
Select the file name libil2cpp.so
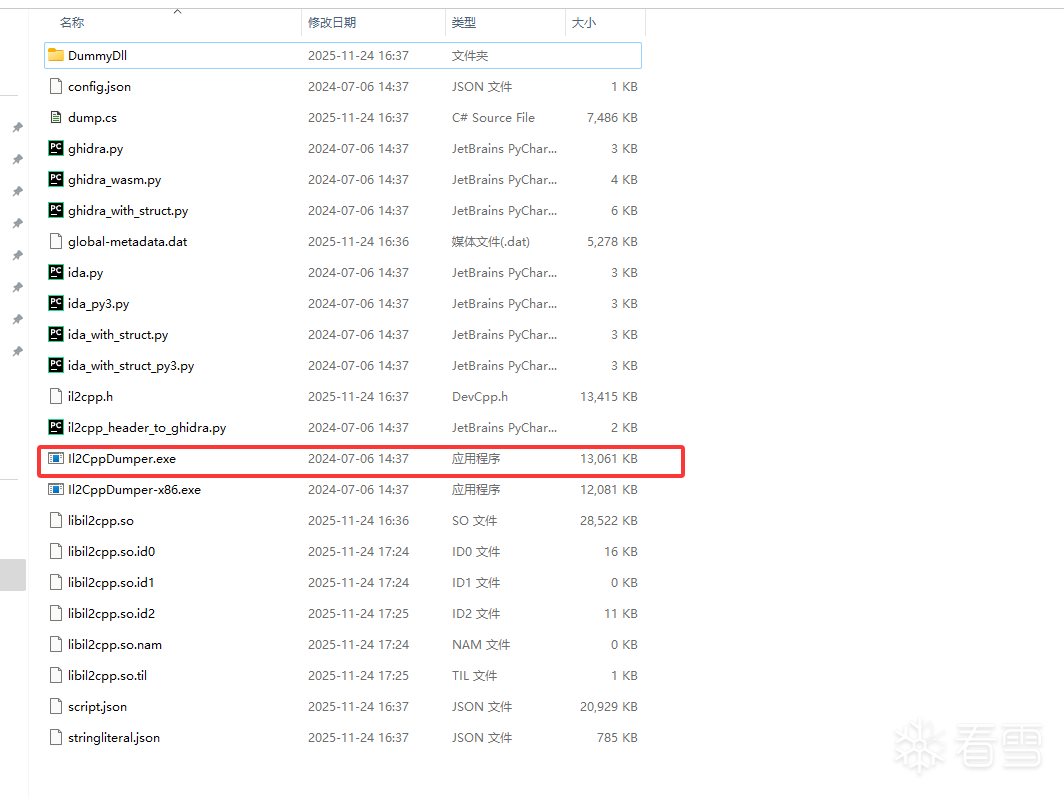click(100, 520)
